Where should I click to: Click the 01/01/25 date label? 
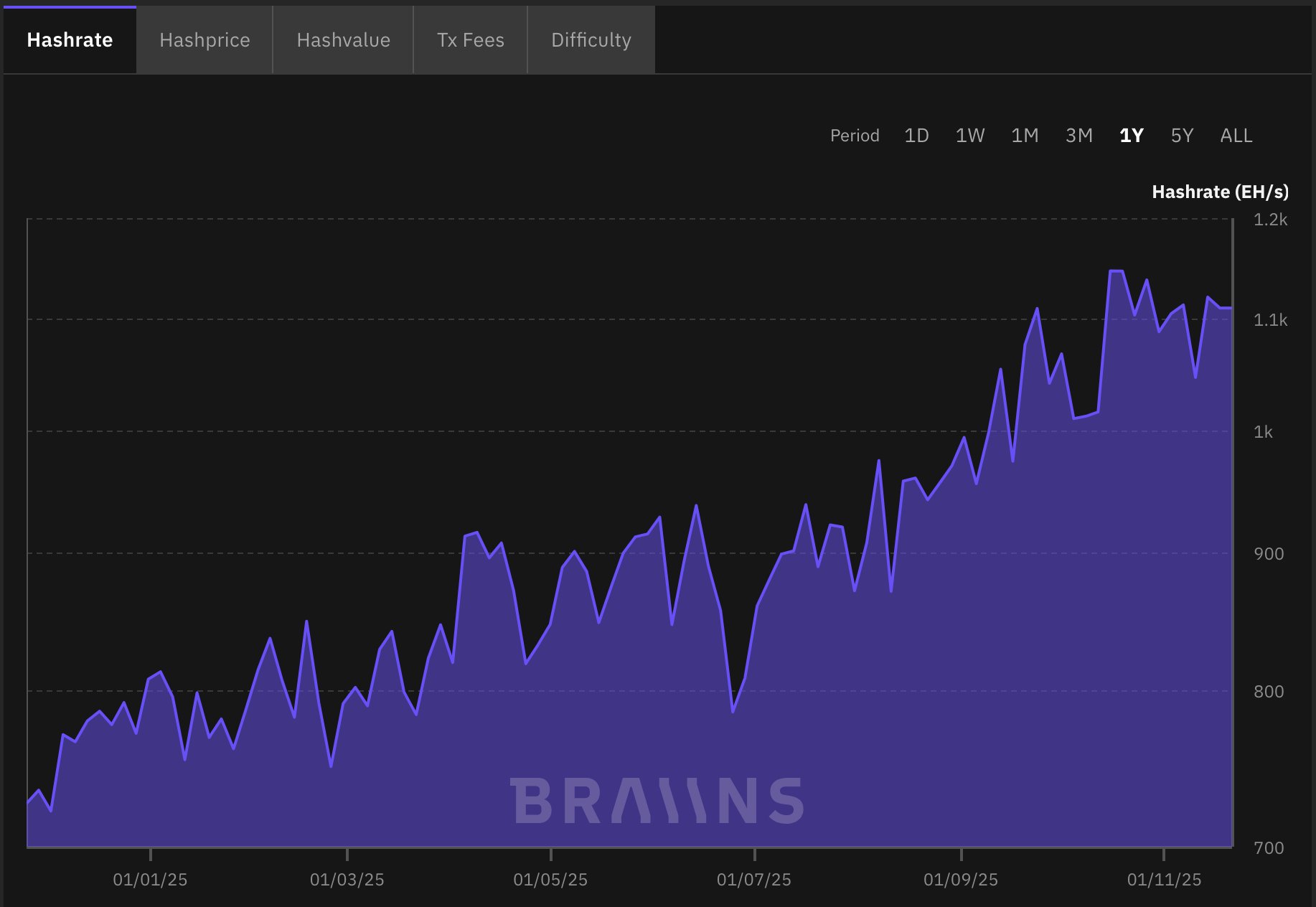150,880
